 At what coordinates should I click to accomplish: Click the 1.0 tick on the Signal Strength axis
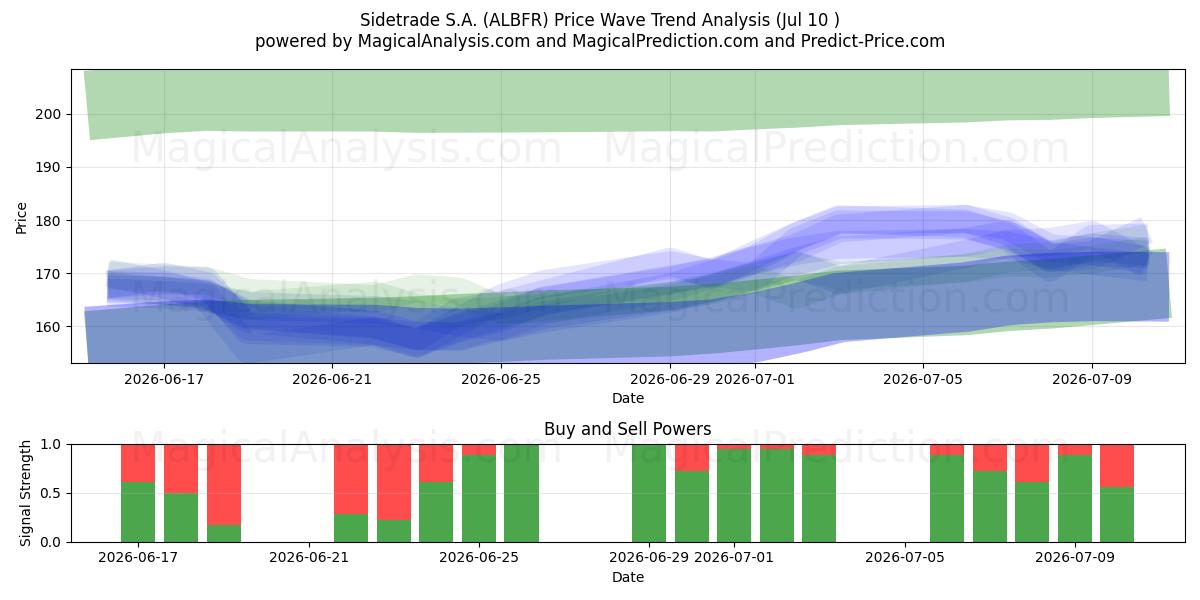pyautogui.click(x=51, y=444)
